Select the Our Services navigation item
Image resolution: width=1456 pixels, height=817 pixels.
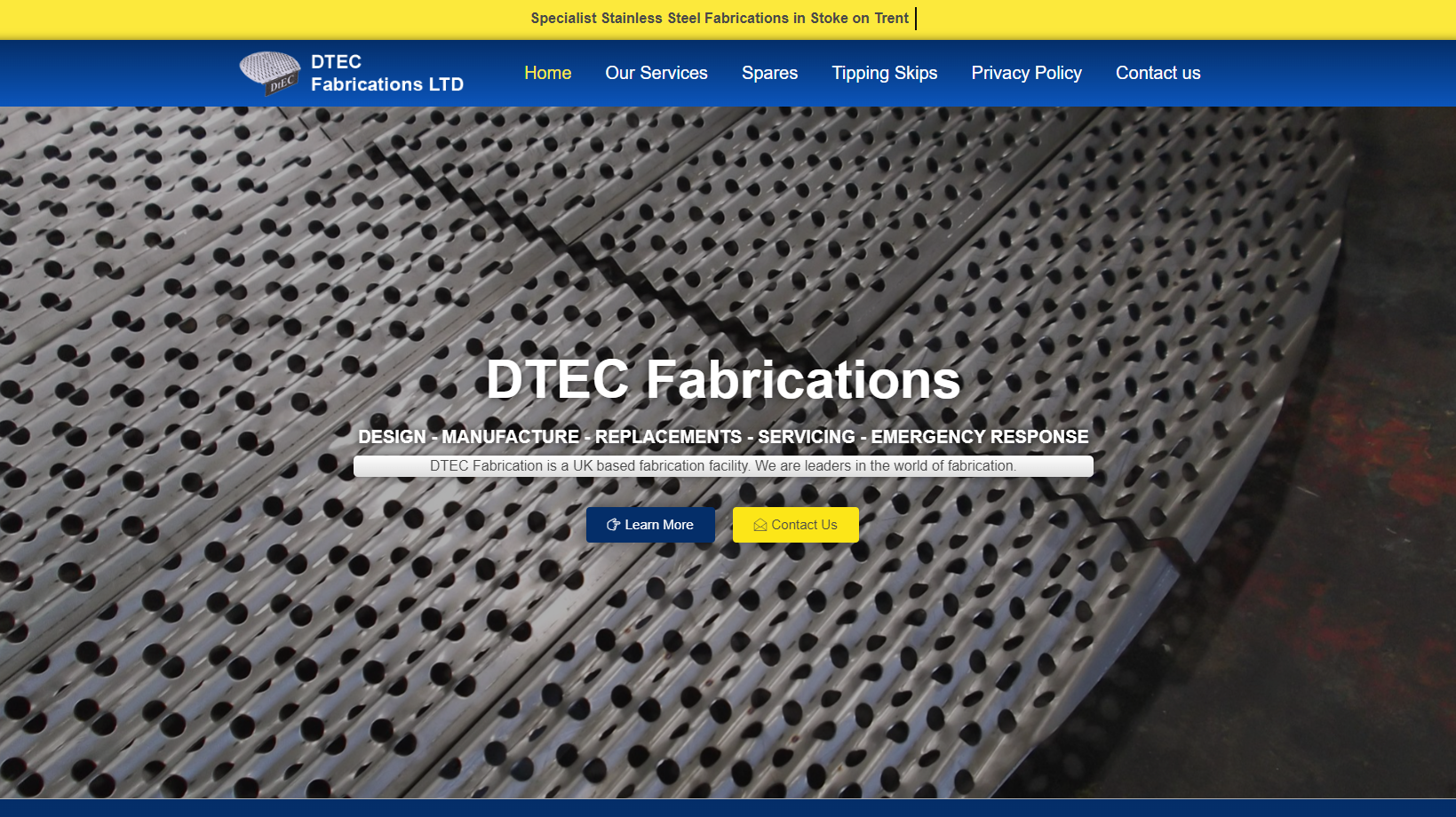(x=656, y=73)
